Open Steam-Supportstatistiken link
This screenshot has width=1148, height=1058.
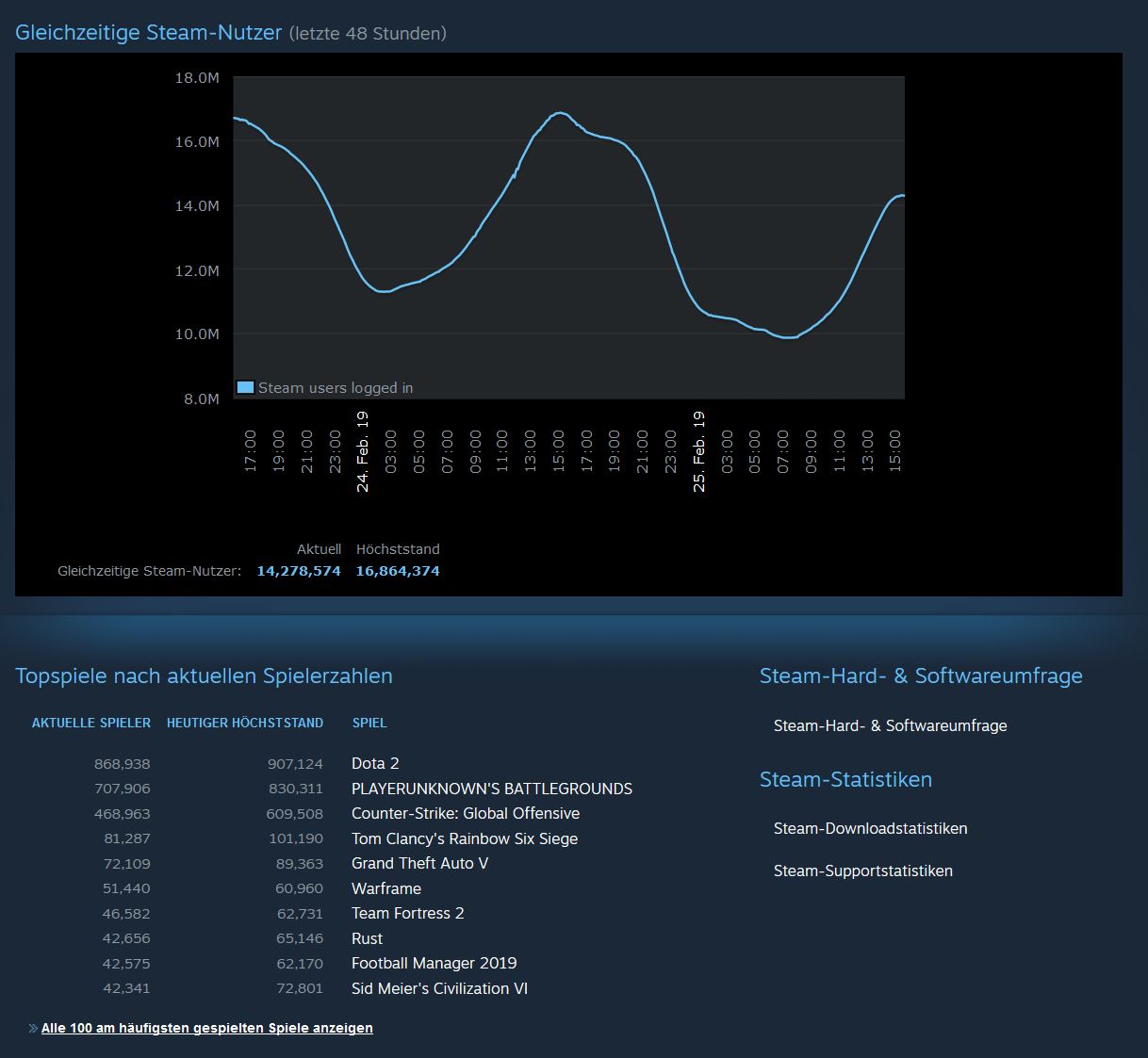pyautogui.click(x=863, y=871)
